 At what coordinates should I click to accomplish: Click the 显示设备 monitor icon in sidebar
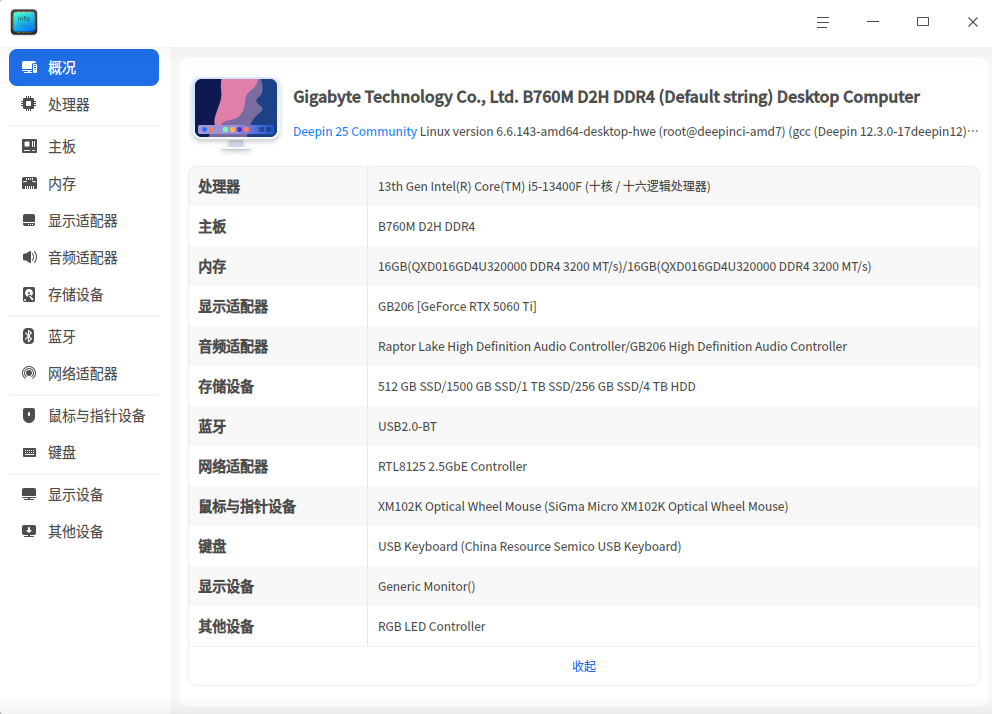[x=29, y=495]
